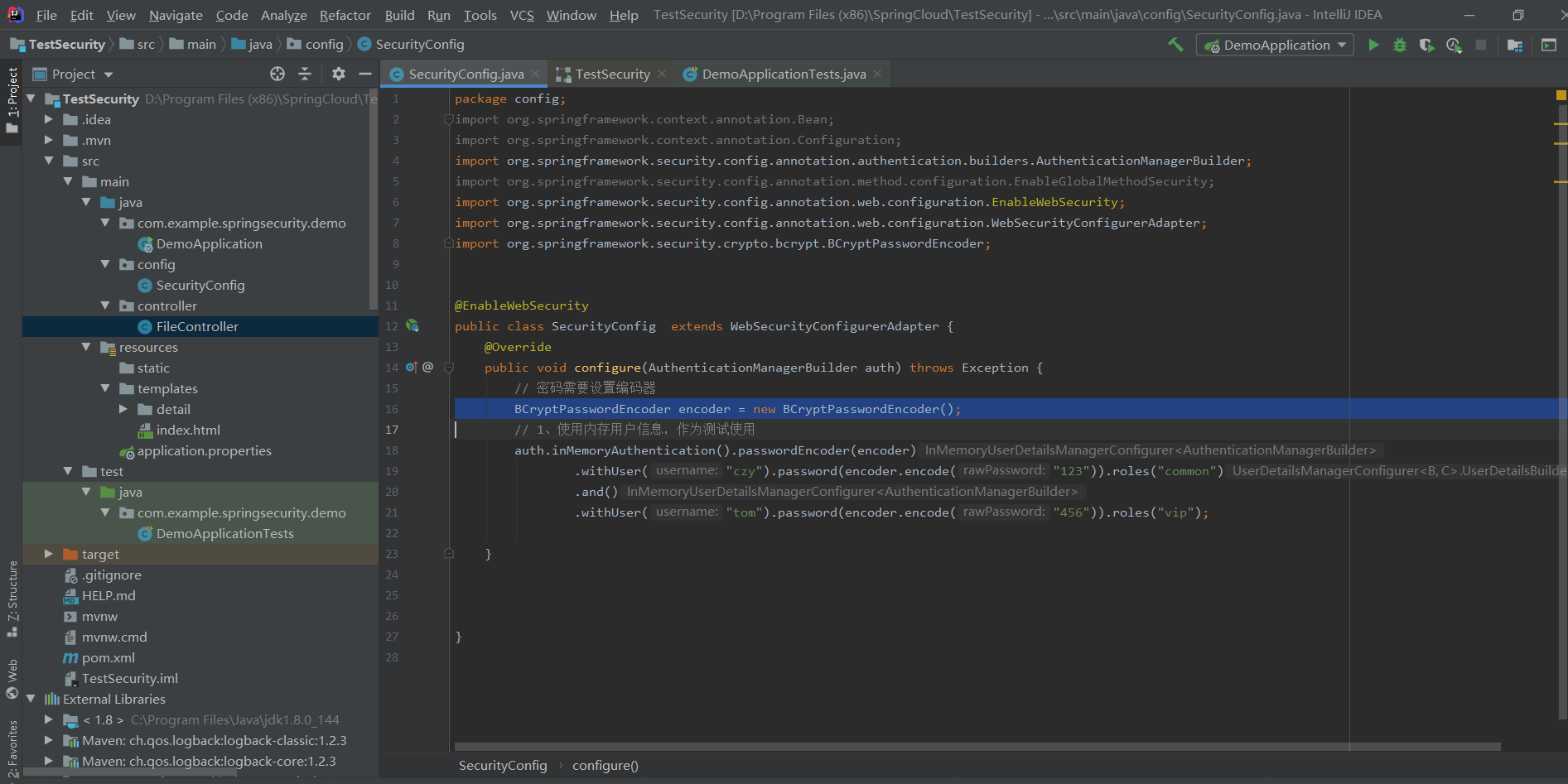Toggle the 1: Project sidebar button
This screenshot has width=1568, height=784.
(12, 100)
